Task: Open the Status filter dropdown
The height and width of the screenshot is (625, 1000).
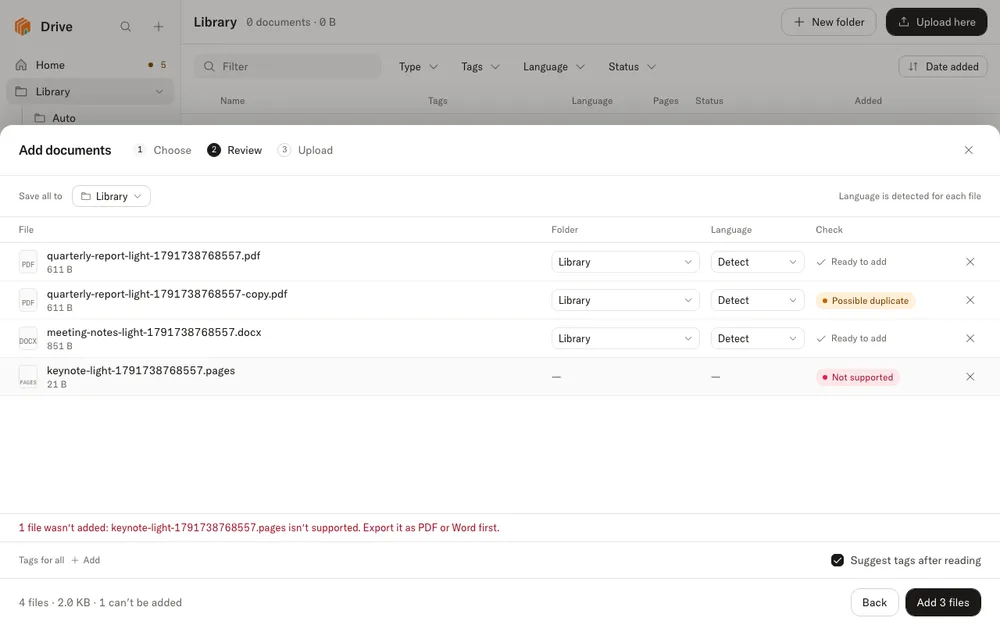Action: coord(631,66)
